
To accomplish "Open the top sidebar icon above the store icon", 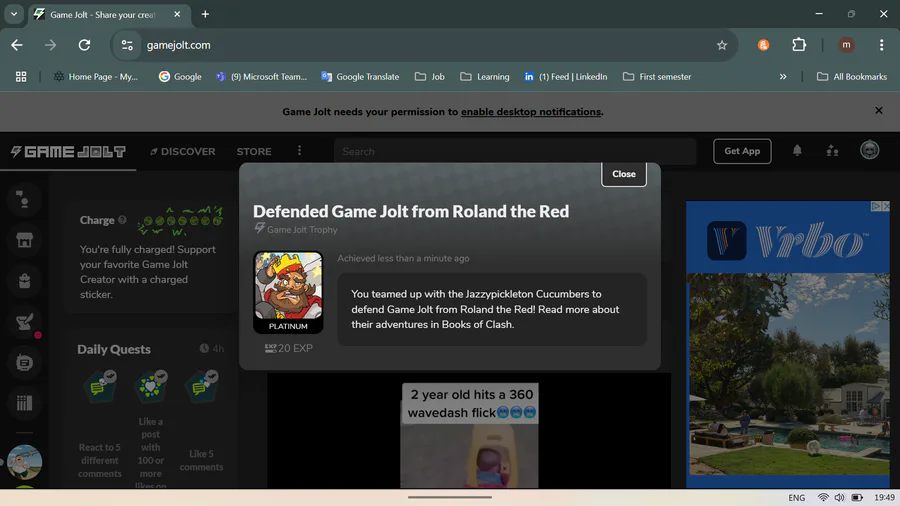I will [x=24, y=199].
